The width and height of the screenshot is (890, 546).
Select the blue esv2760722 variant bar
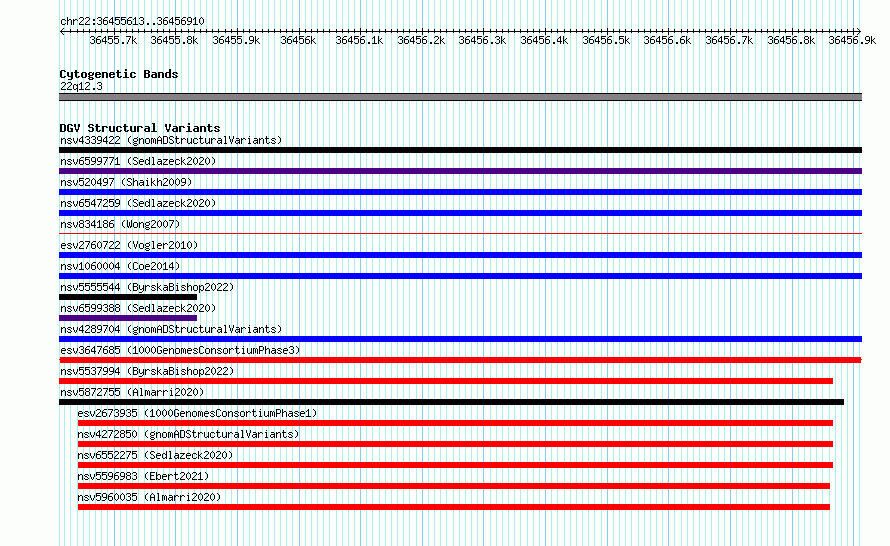click(460, 255)
